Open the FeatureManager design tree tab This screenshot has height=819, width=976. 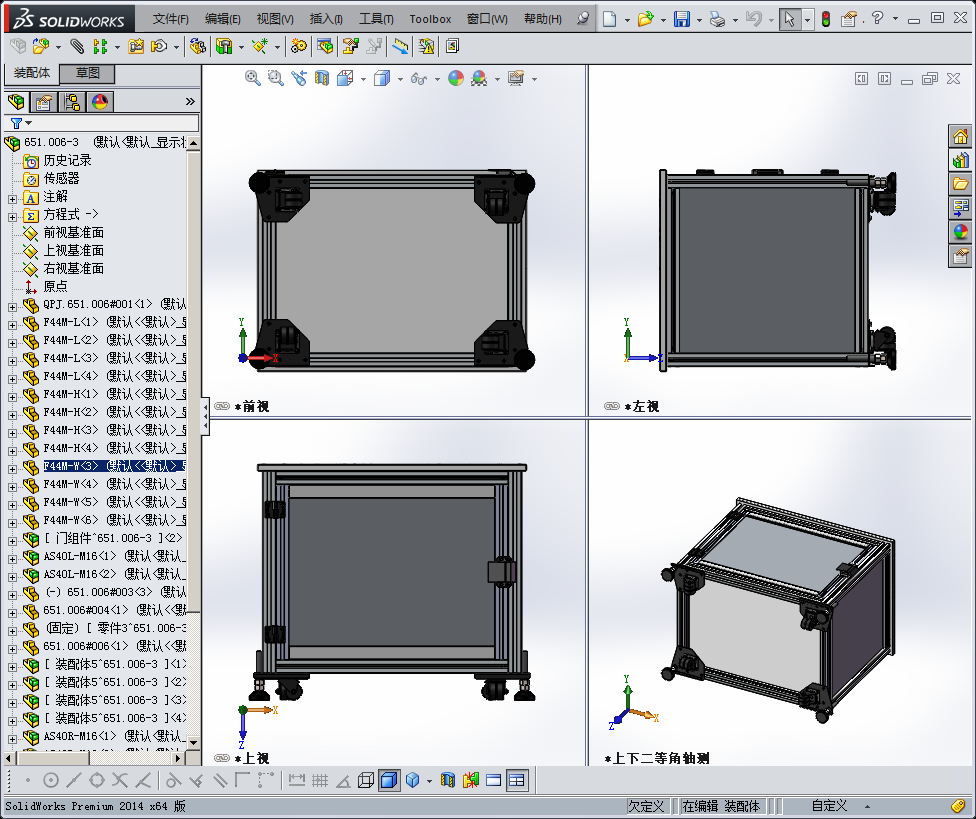coord(16,101)
